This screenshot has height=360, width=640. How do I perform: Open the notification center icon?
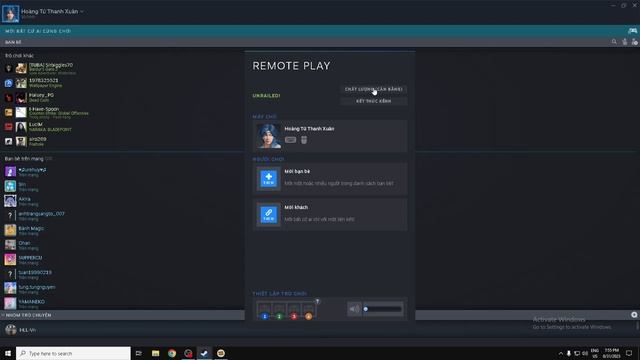(629, 353)
